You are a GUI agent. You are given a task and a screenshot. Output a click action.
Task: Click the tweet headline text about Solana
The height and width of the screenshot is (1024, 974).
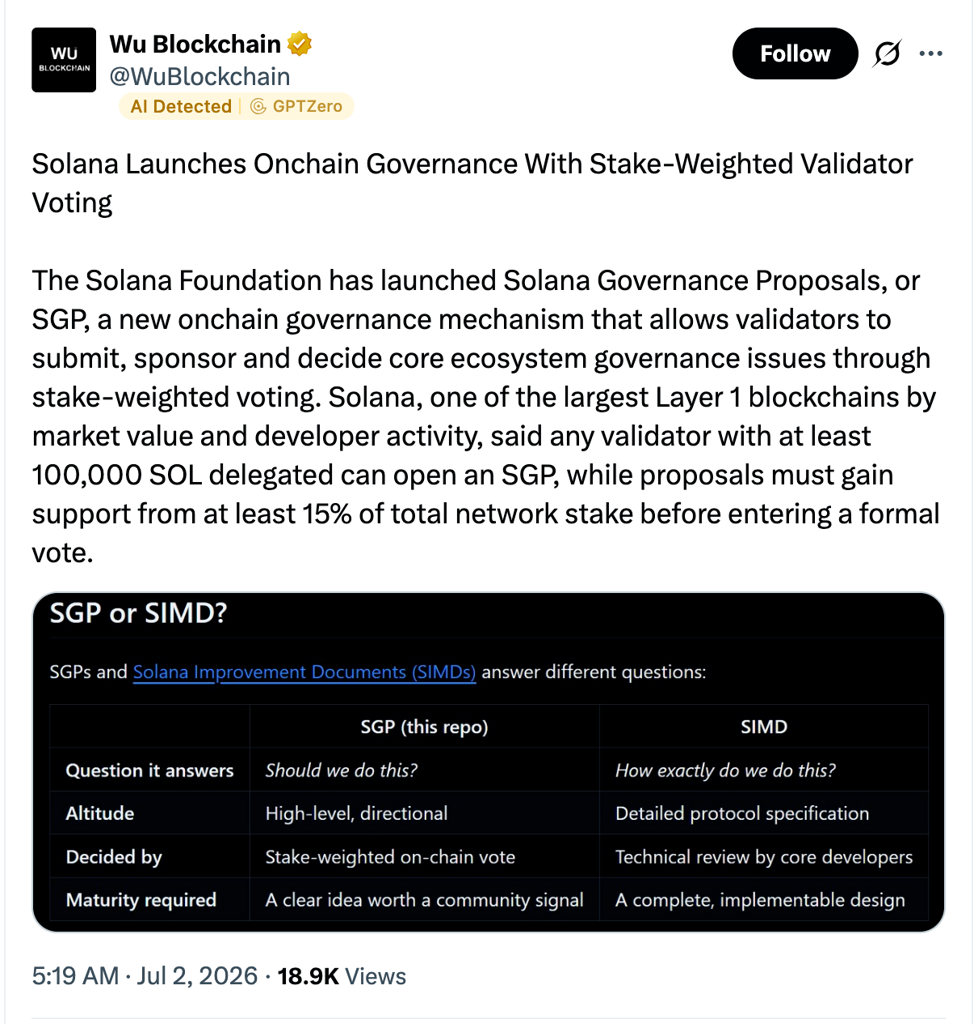pos(472,183)
